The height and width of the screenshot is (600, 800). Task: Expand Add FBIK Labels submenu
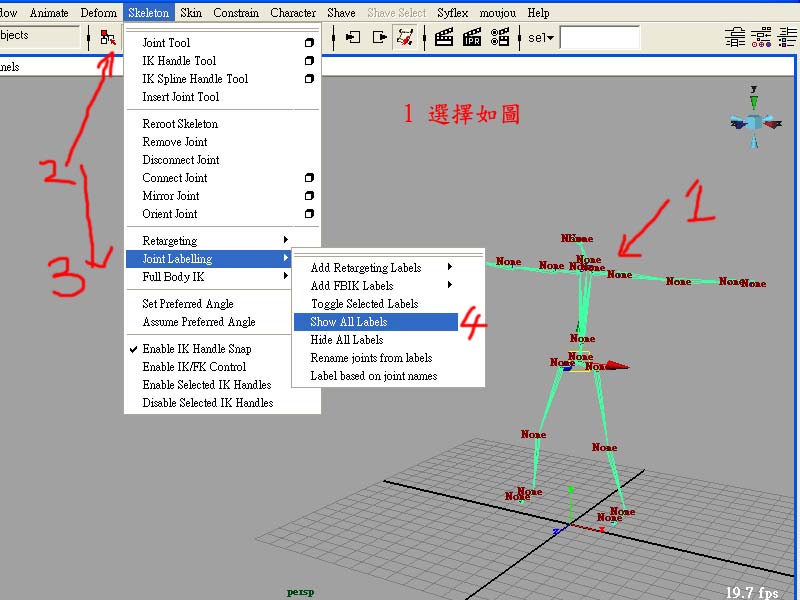pyautogui.click(x=449, y=285)
